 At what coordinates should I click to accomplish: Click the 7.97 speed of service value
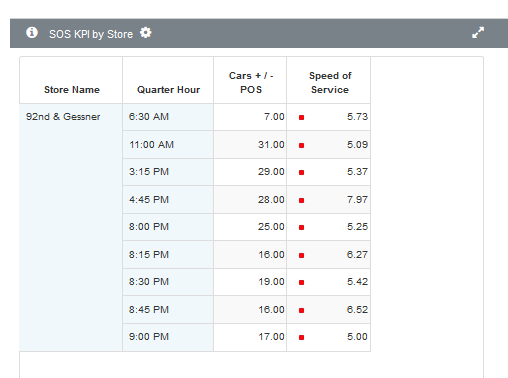(x=357, y=200)
